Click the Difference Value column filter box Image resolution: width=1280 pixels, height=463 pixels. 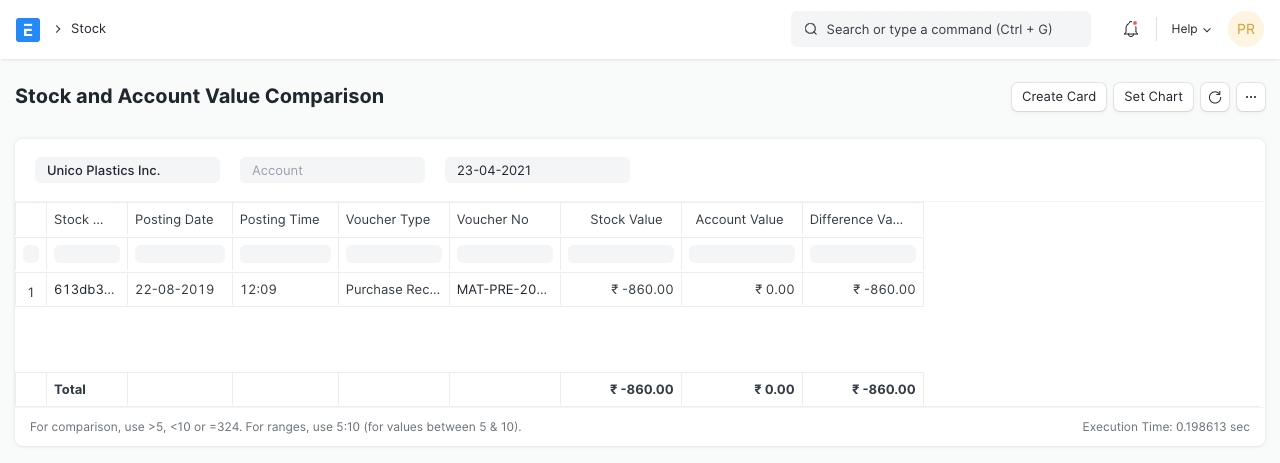[862, 254]
